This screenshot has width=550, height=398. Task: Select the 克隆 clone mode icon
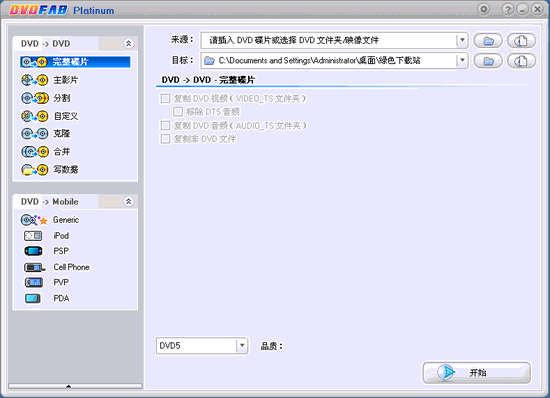click(x=34, y=134)
